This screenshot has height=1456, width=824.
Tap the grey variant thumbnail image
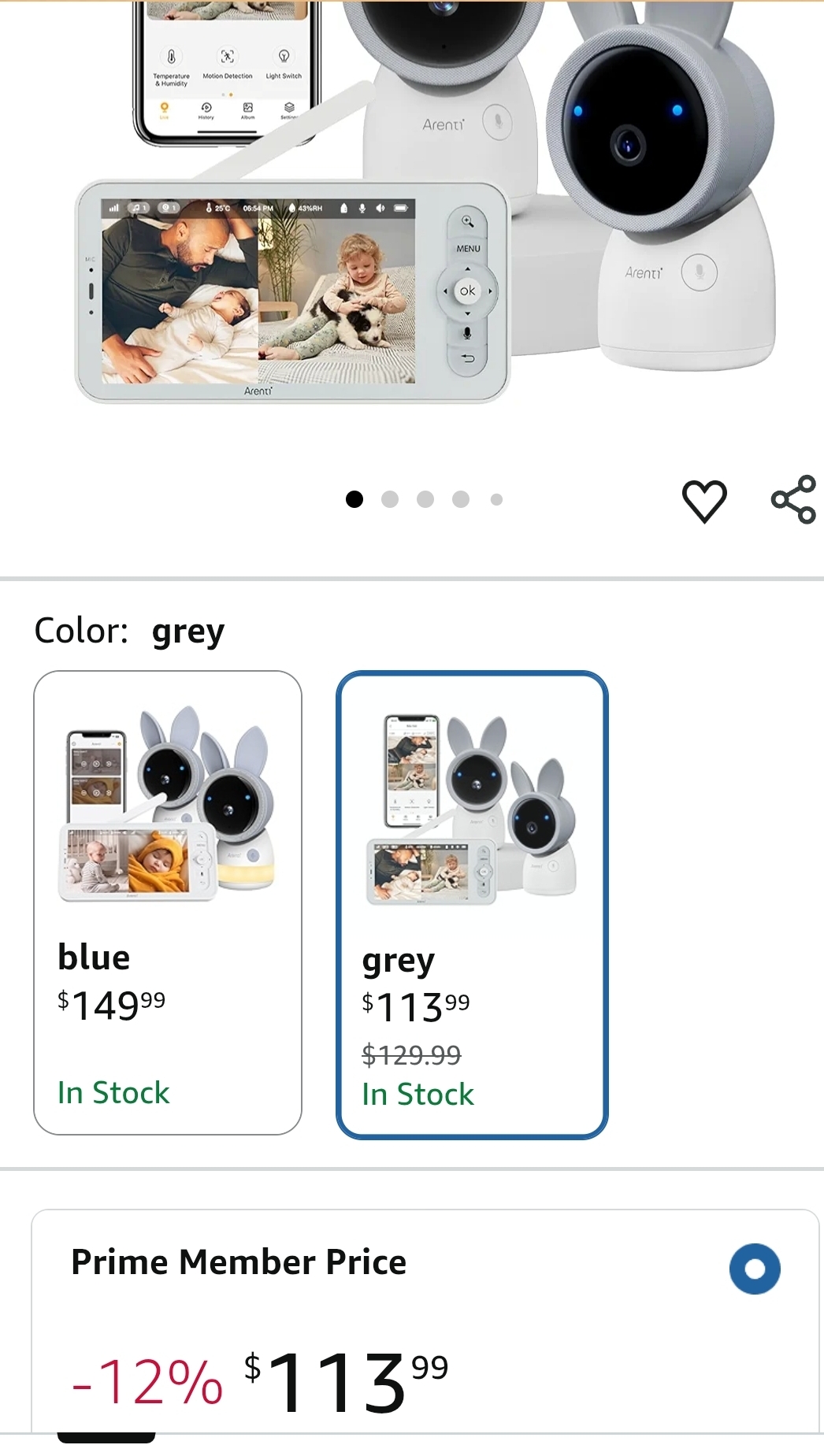coord(472,810)
